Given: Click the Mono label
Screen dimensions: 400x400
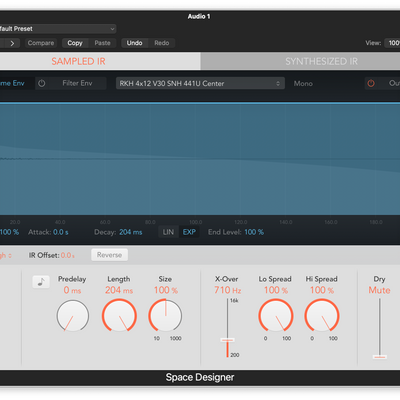Looking at the screenshot, I should pos(303,84).
